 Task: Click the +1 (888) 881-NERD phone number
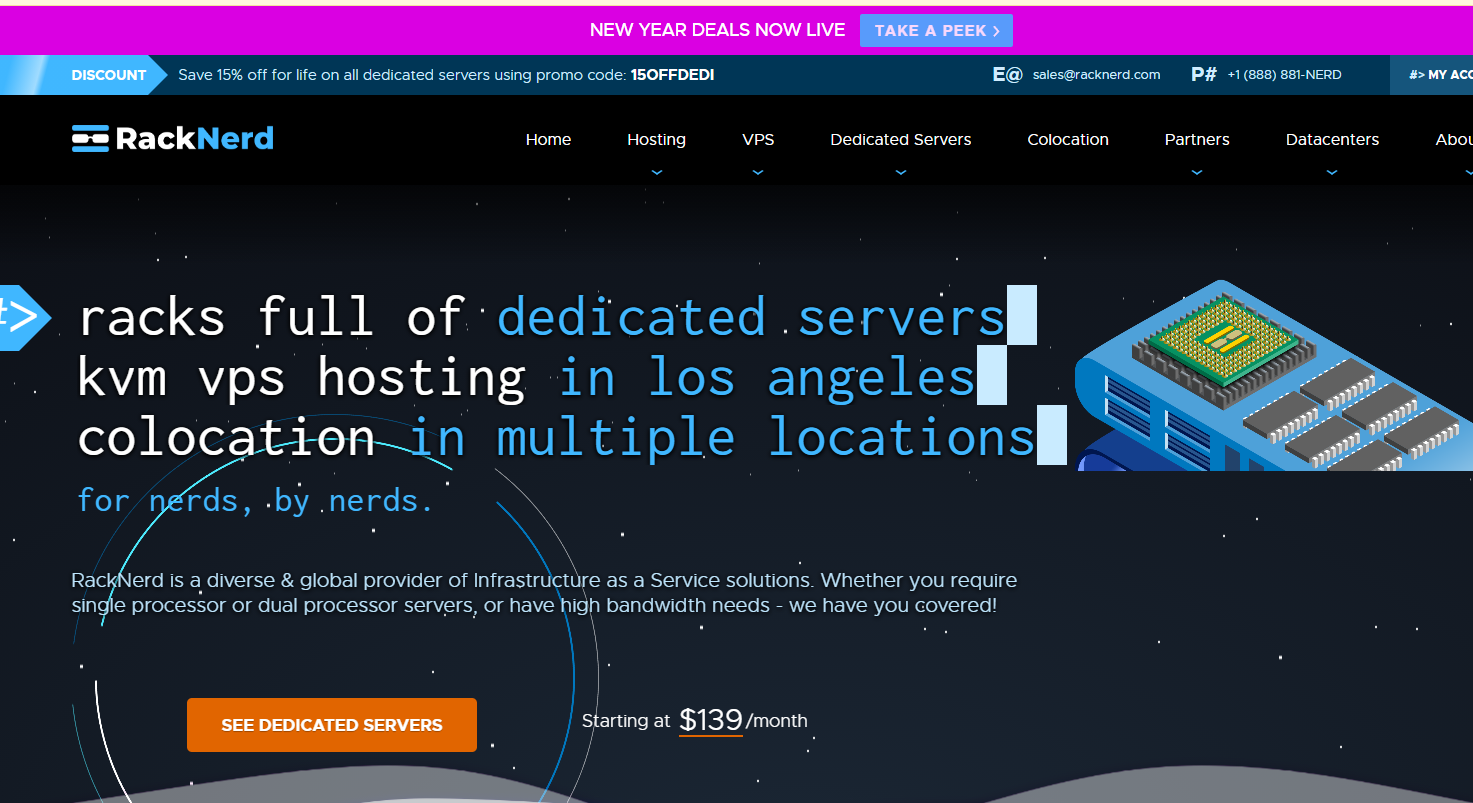1284,75
